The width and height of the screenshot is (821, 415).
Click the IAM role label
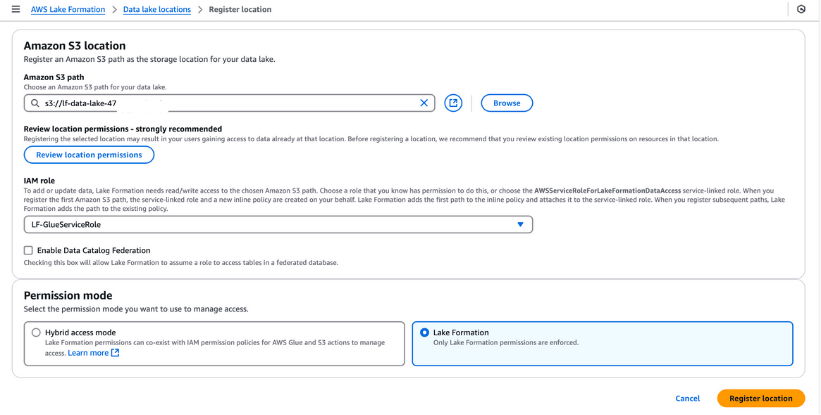39,181
